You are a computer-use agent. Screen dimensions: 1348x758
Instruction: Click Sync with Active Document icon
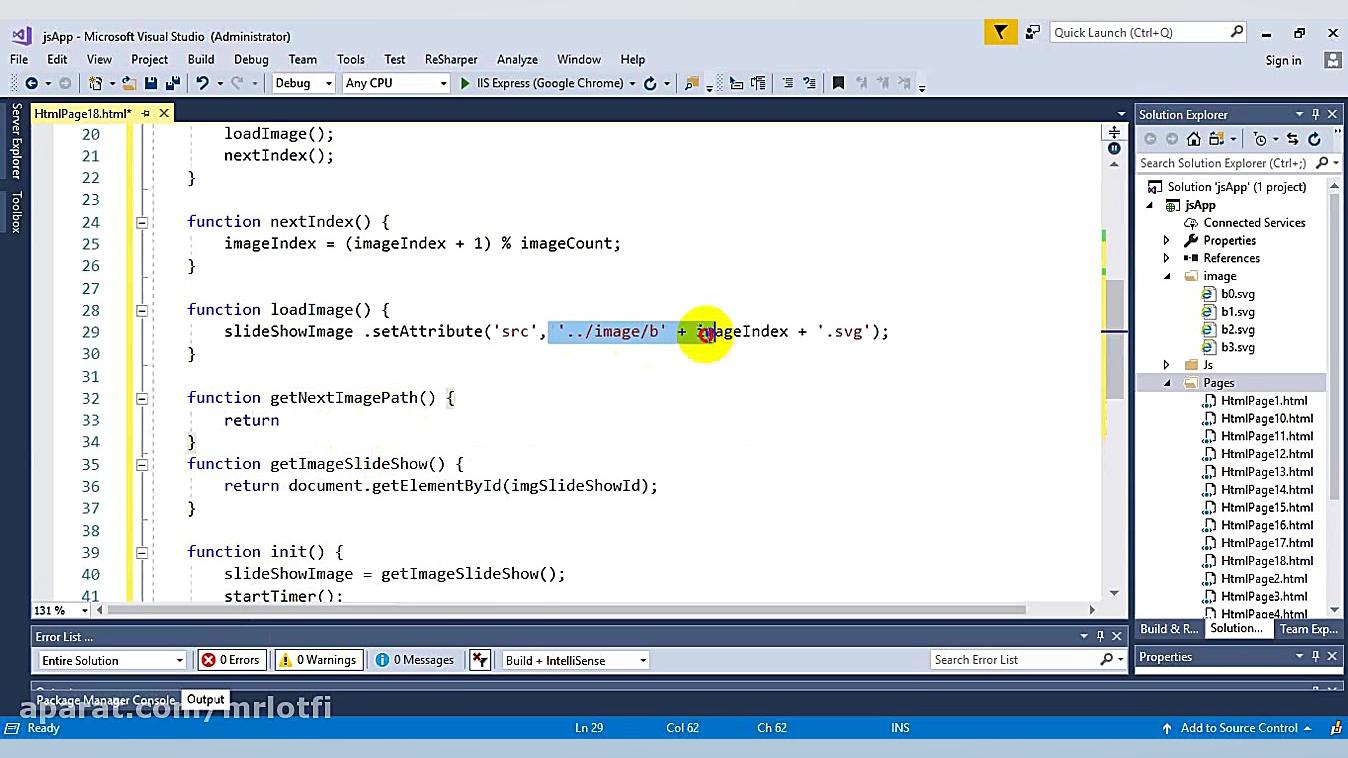(1292, 139)
